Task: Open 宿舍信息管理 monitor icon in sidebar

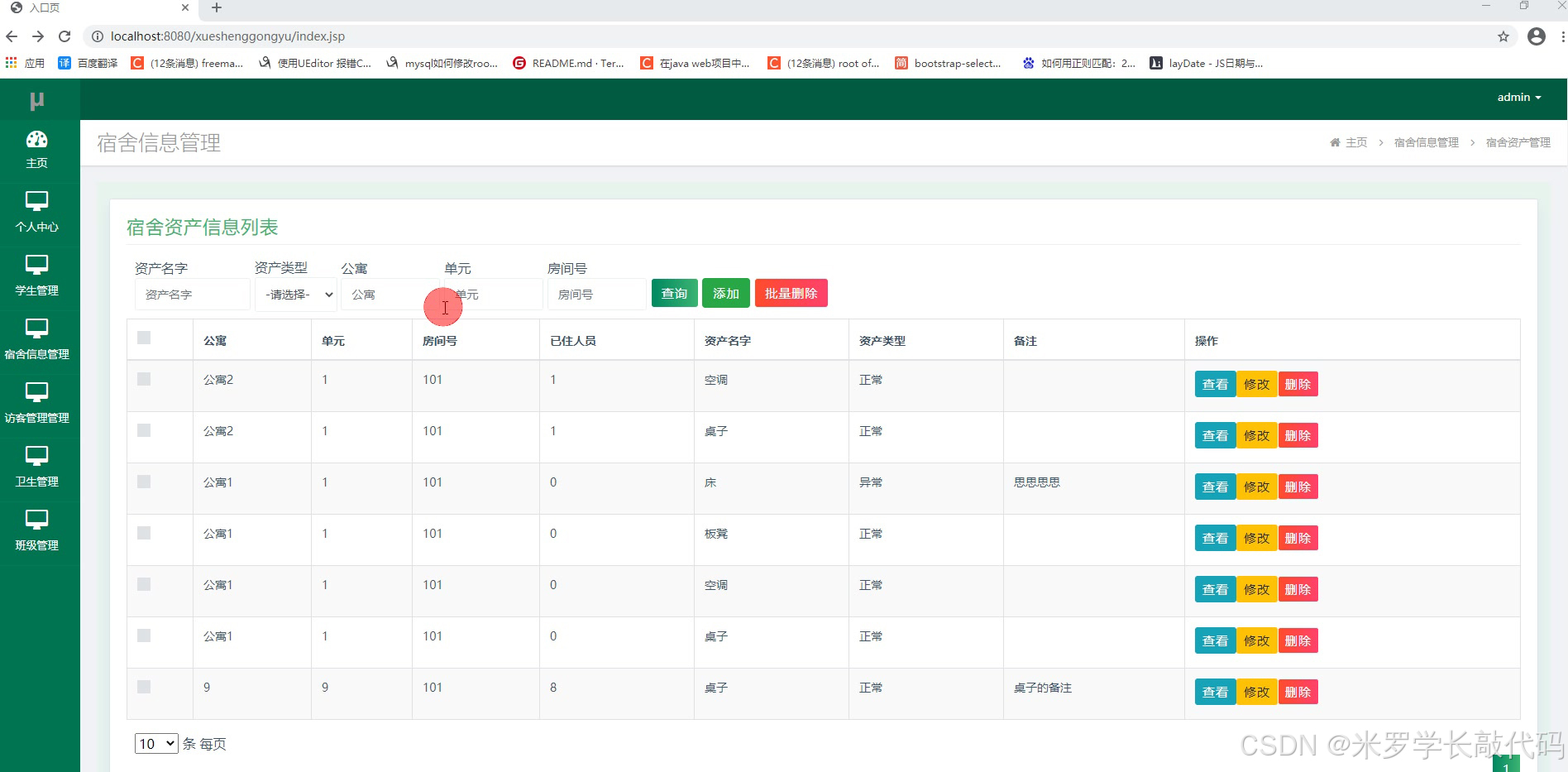Action: [x=37, y=328]
